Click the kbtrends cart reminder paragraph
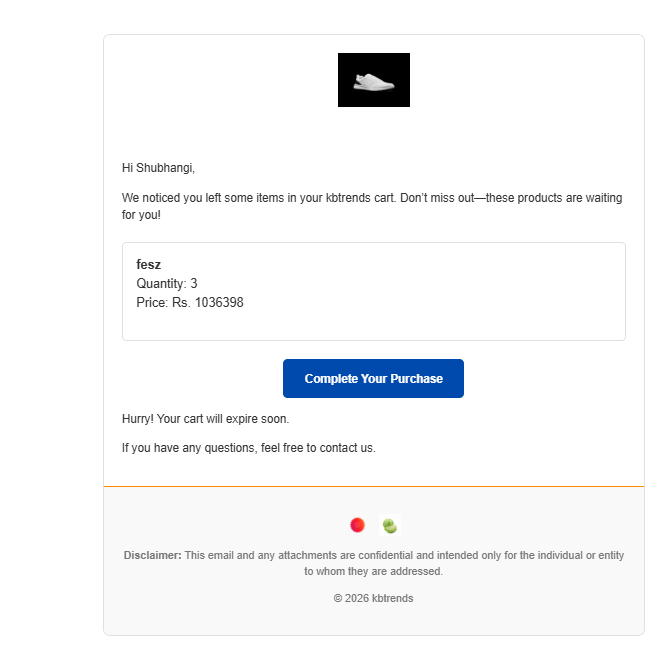Screen dimensions: 670x657 [372, 206]
